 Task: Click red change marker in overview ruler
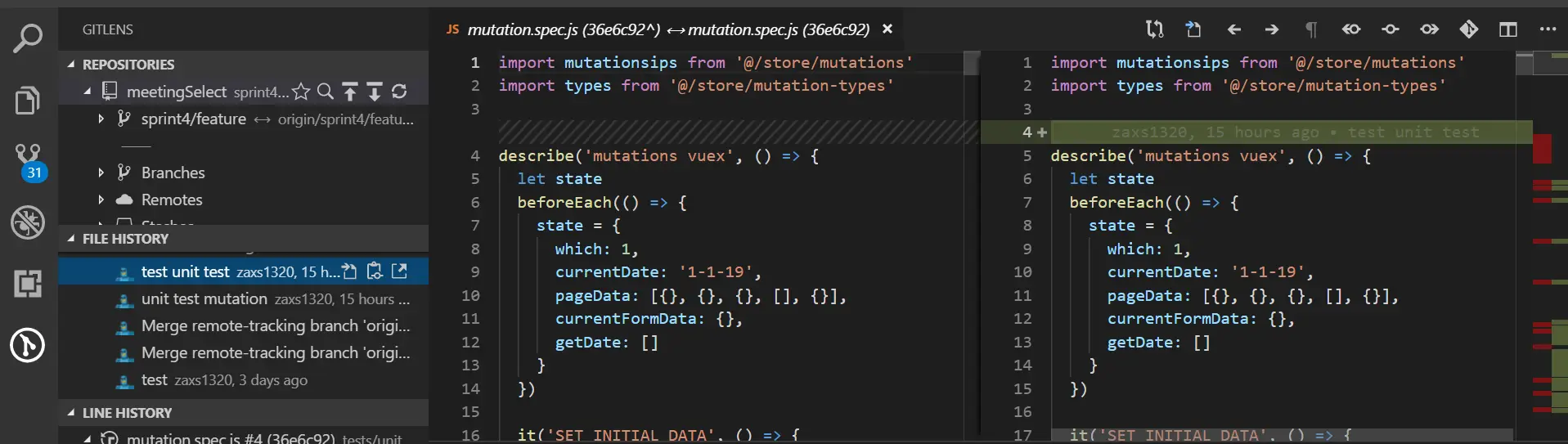[x=1543, y=148]
